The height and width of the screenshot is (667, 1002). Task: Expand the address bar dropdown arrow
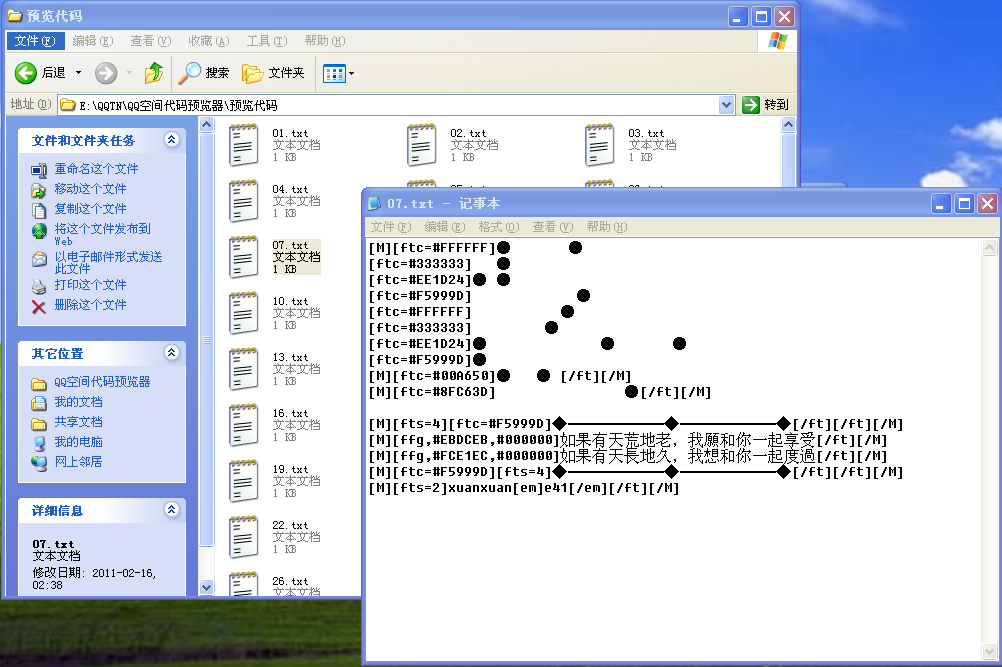pyautogui.click(x=726, y=105)
